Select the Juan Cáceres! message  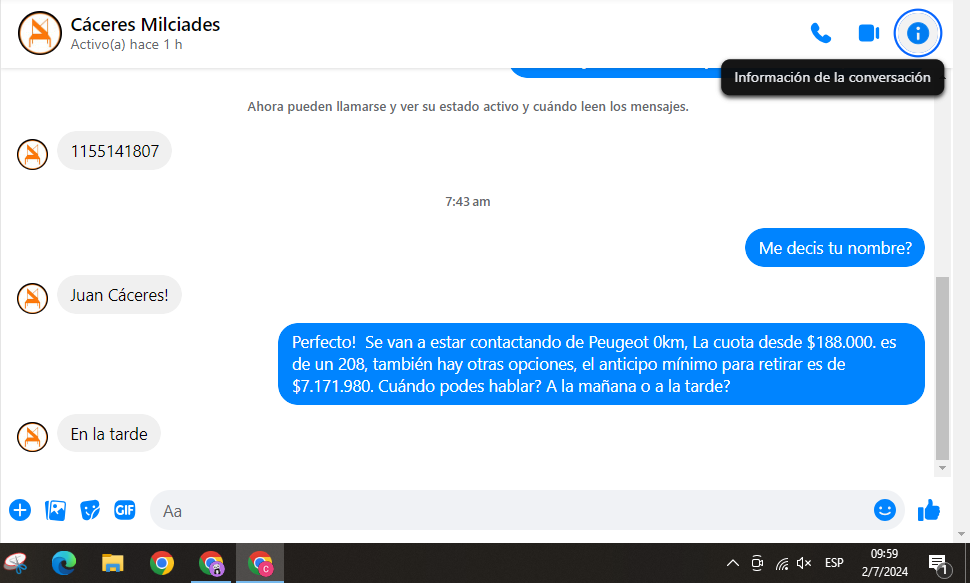click(x=119, y=295)
